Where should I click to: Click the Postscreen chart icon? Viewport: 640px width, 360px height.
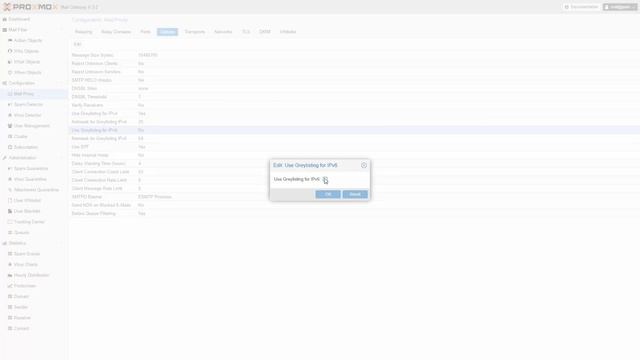click(10, 286)
